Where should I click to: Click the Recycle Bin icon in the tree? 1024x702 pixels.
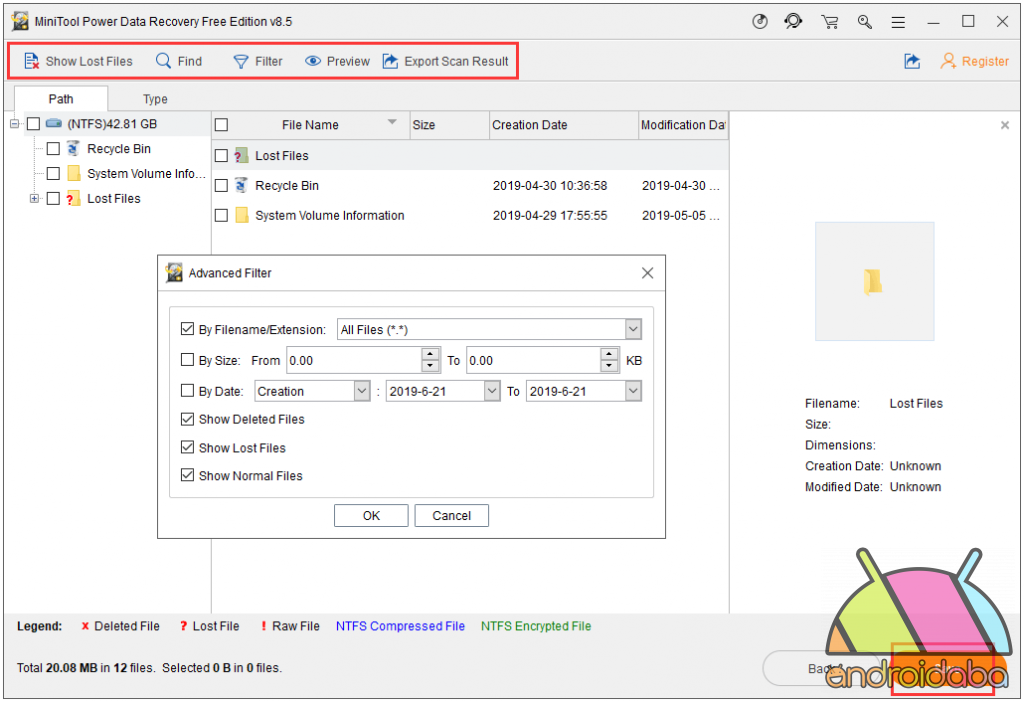click(74, 149)
